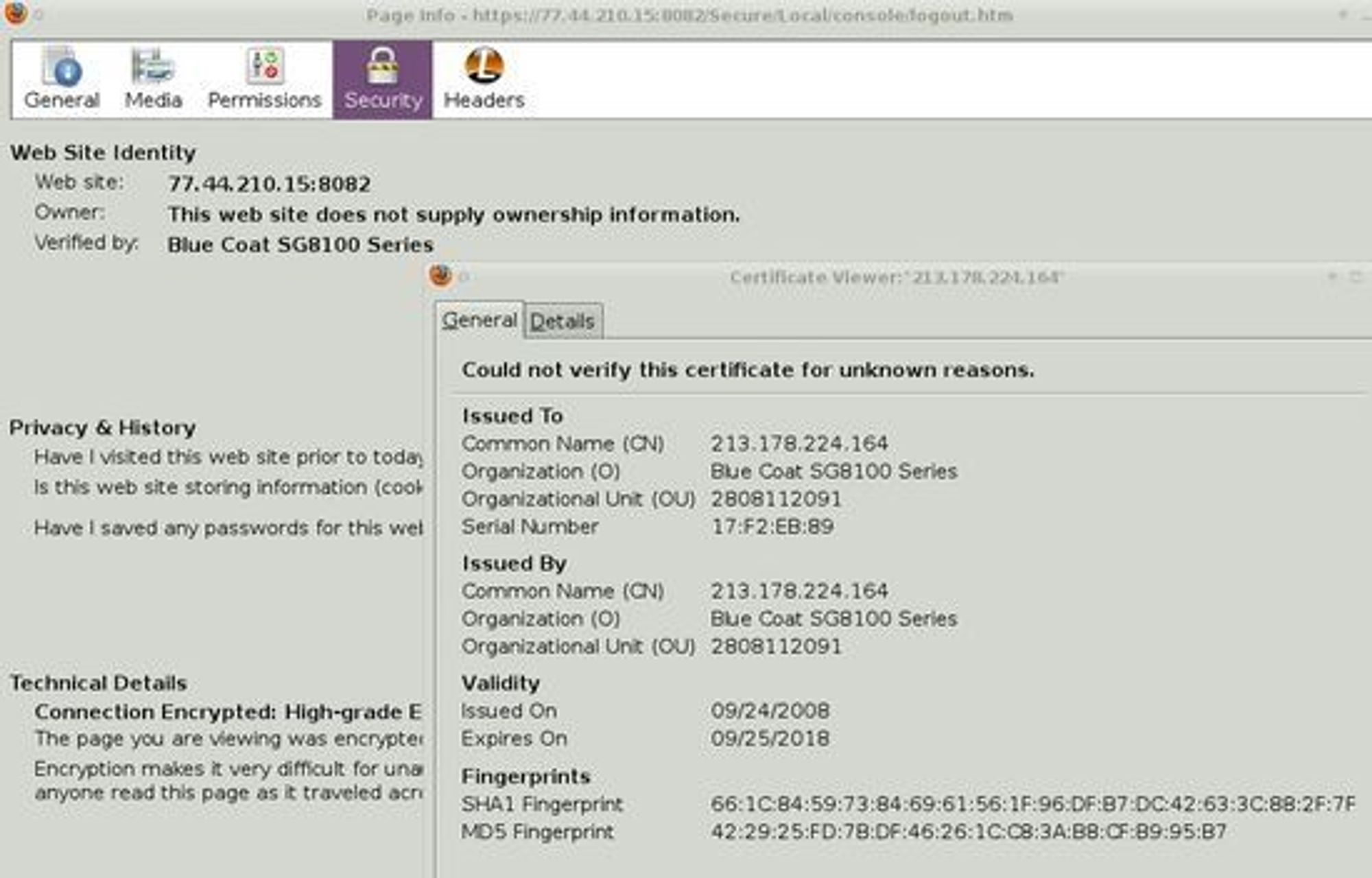This screenshot has height=878, width=1372.
Task: Click the Privacy & History heading
Action: click(102, 428)
